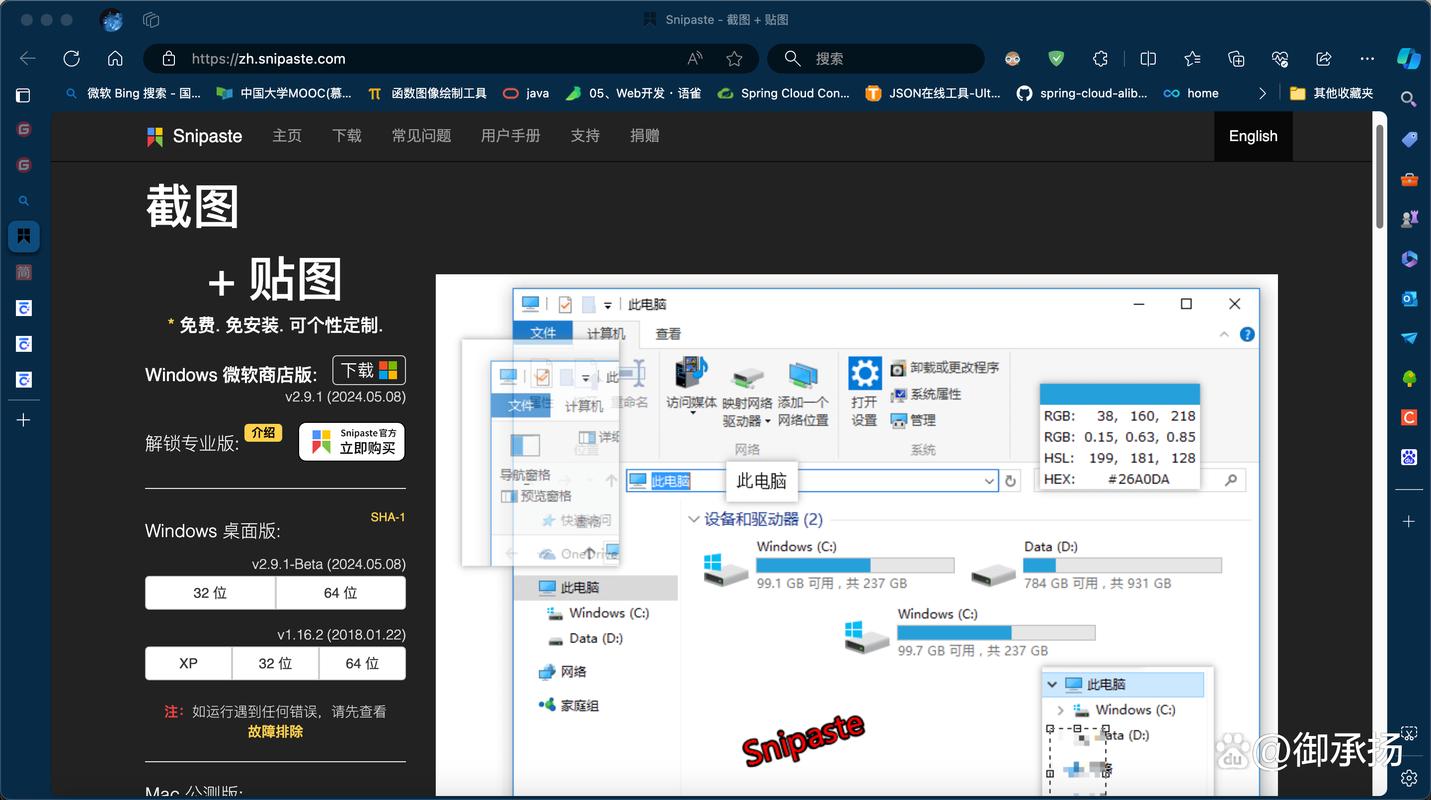Show more bookmarks with the overflow chevron

[1262, 93]
